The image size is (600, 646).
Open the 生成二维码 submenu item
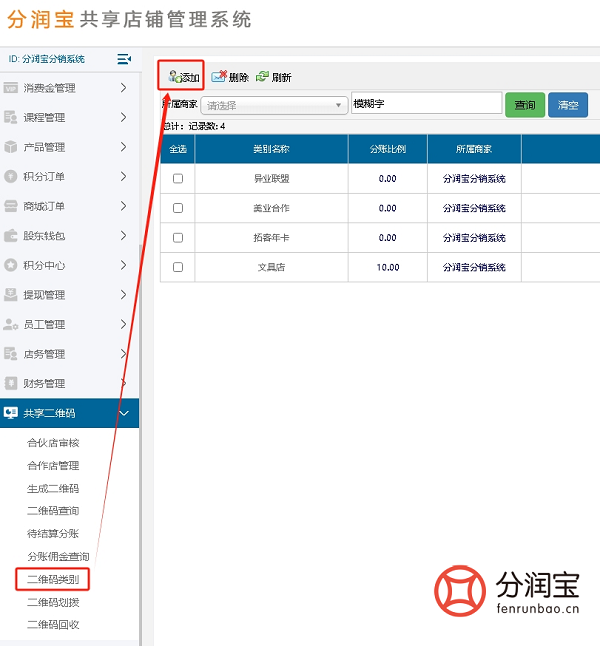[x=53, y=489]
